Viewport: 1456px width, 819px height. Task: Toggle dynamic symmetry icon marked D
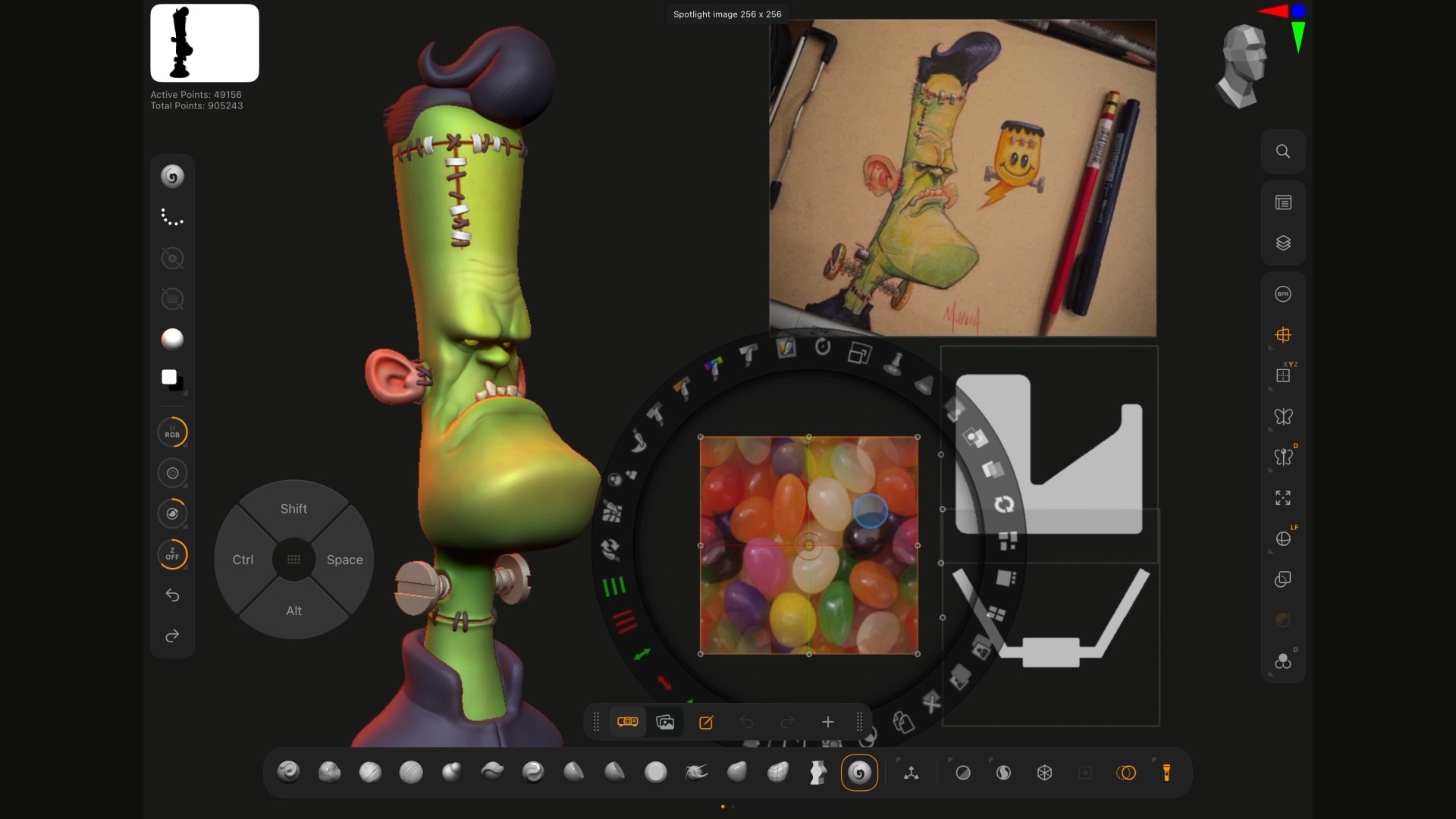1283,457
